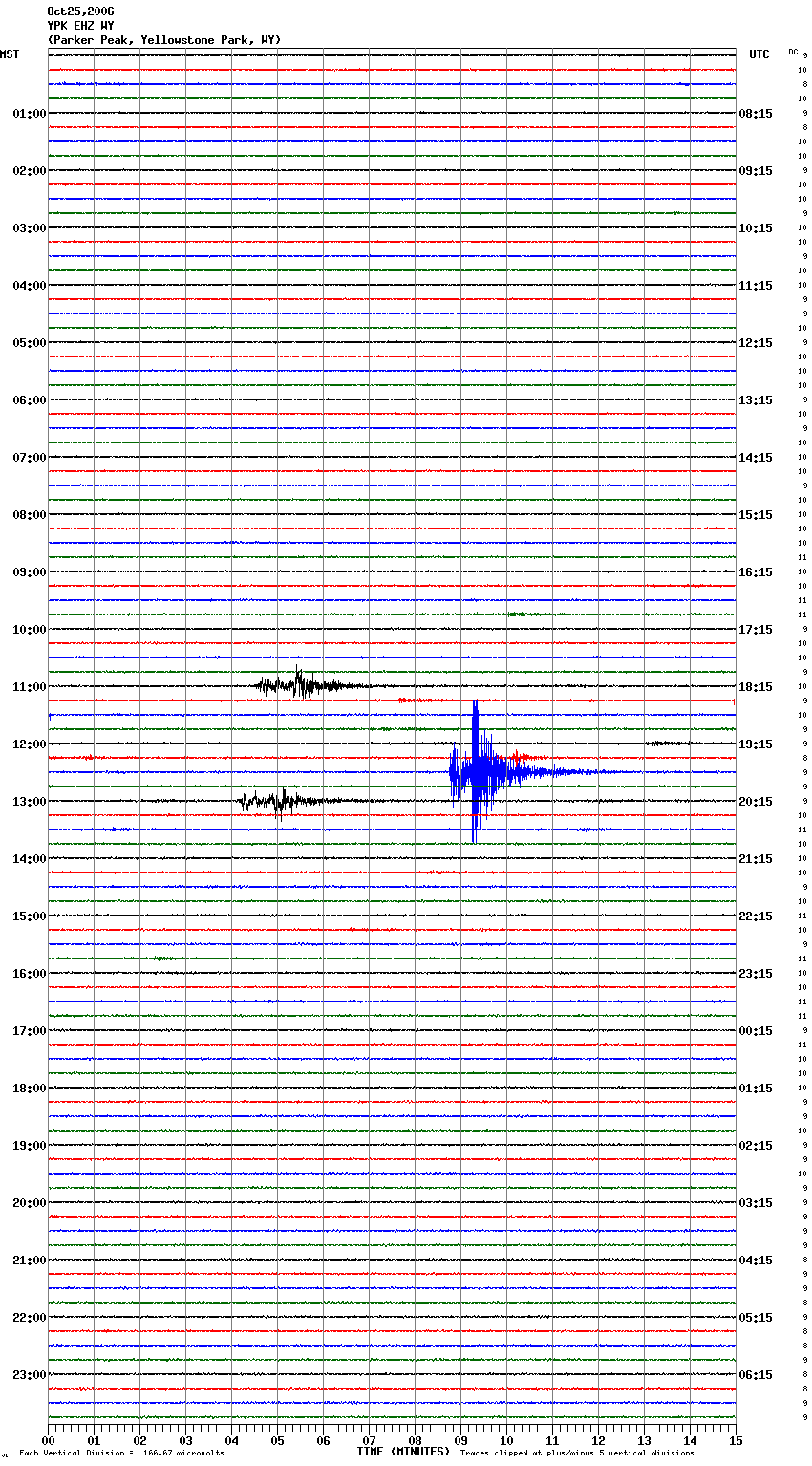Select the 14:00 MST time label
812x1466 pixels.
tap(30, 859)
